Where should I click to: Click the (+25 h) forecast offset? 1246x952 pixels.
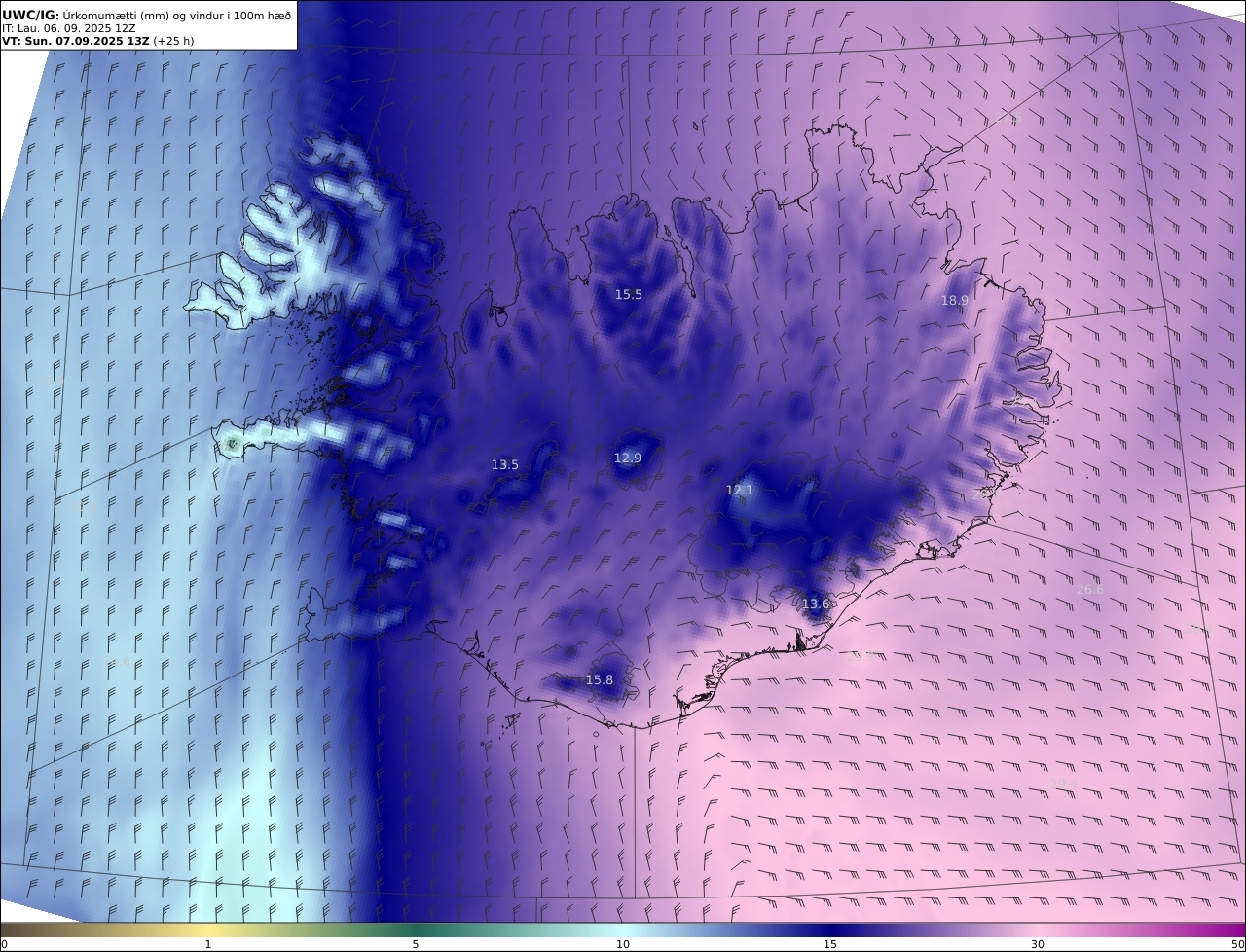pyautogui.click(x=173, y=42)
